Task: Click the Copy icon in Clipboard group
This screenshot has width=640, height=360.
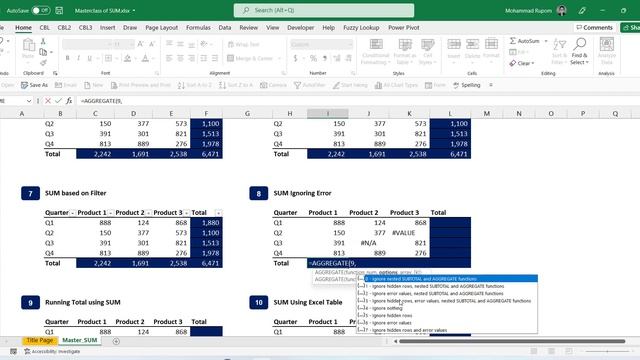Action: [43, 52]
